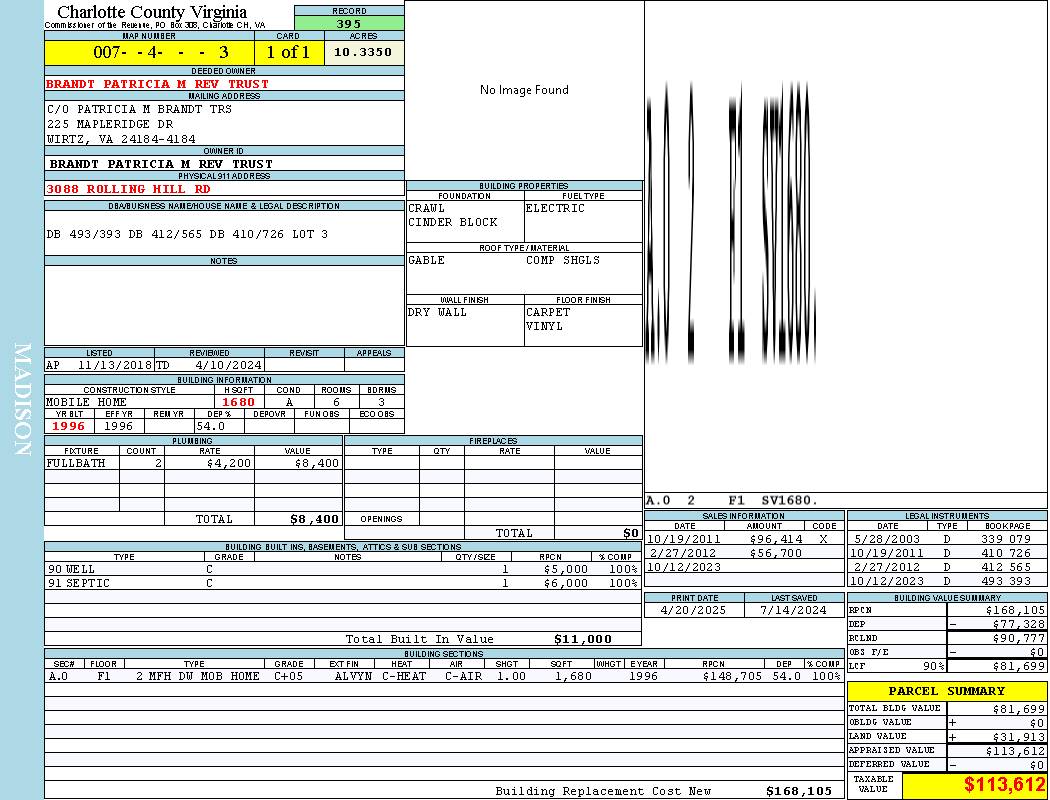
Task: Select roof material COMP SHGLS
Action: (562, 260)
